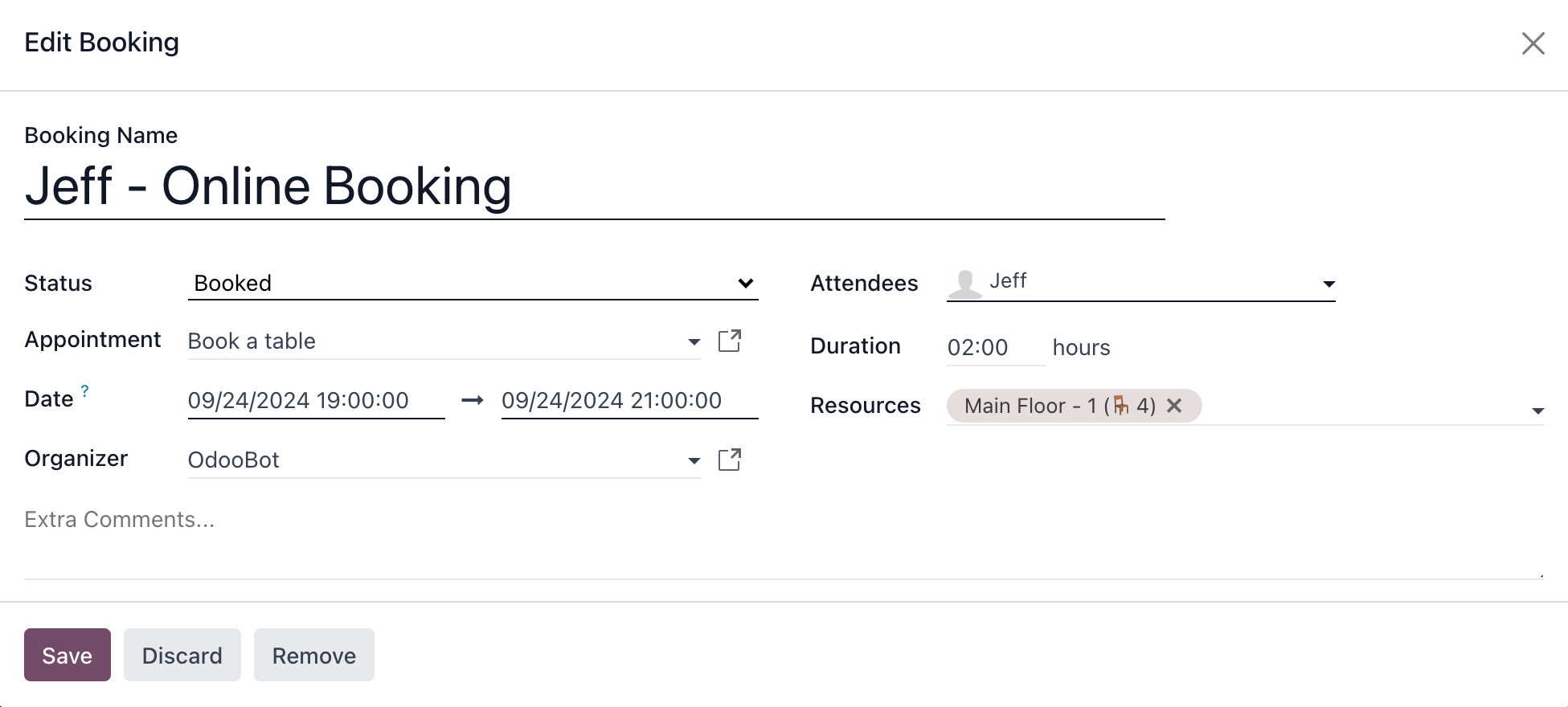
Task: Click Jeff's attendee avatar
Action: (964, 283)
